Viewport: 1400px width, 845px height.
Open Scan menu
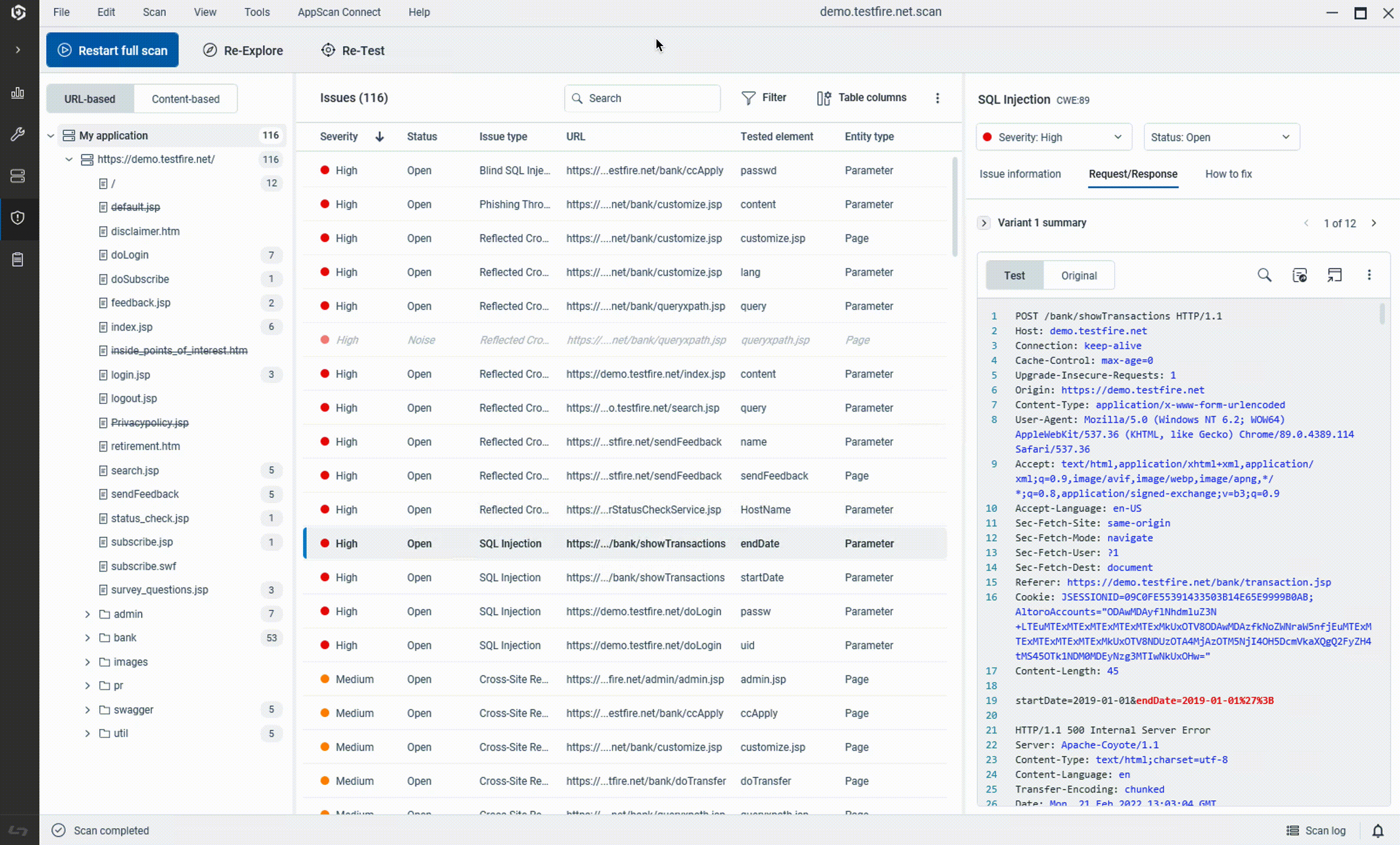(155, 12)
